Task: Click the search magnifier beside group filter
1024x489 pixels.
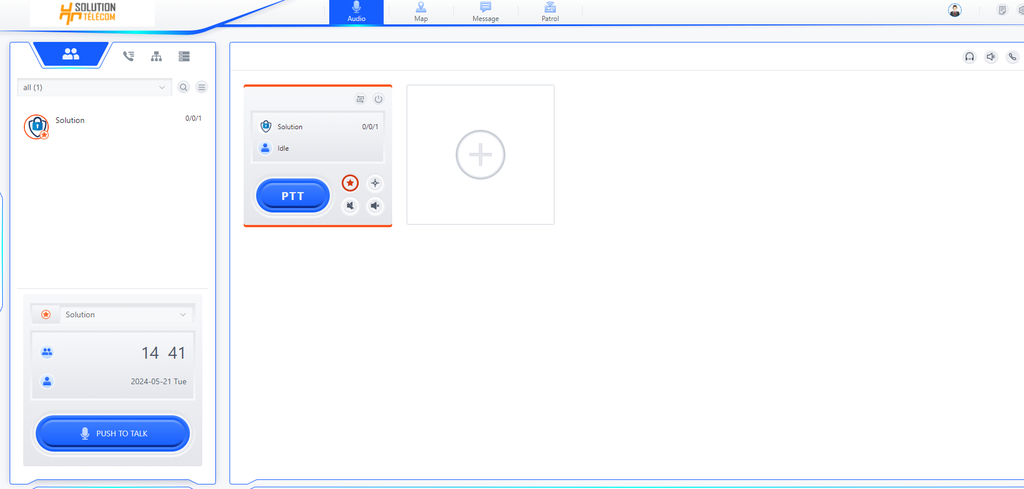Action: (184, 88)
